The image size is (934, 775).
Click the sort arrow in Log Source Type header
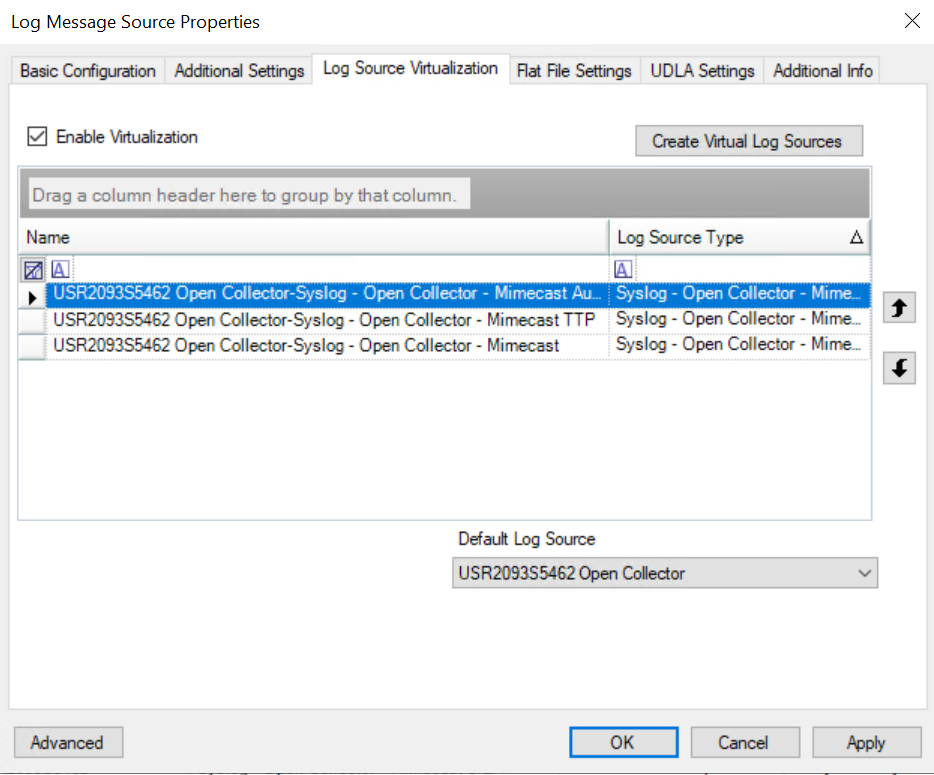point(856,237)
